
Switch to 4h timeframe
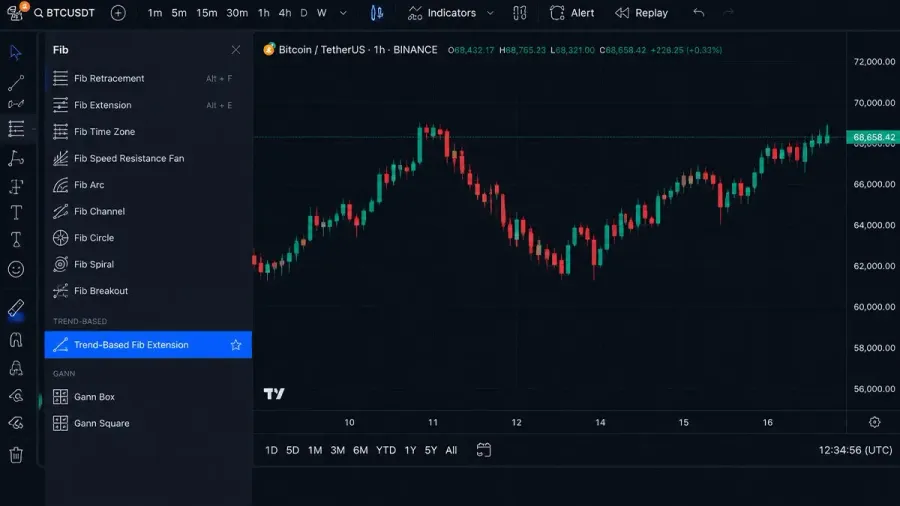coord(285,13)
